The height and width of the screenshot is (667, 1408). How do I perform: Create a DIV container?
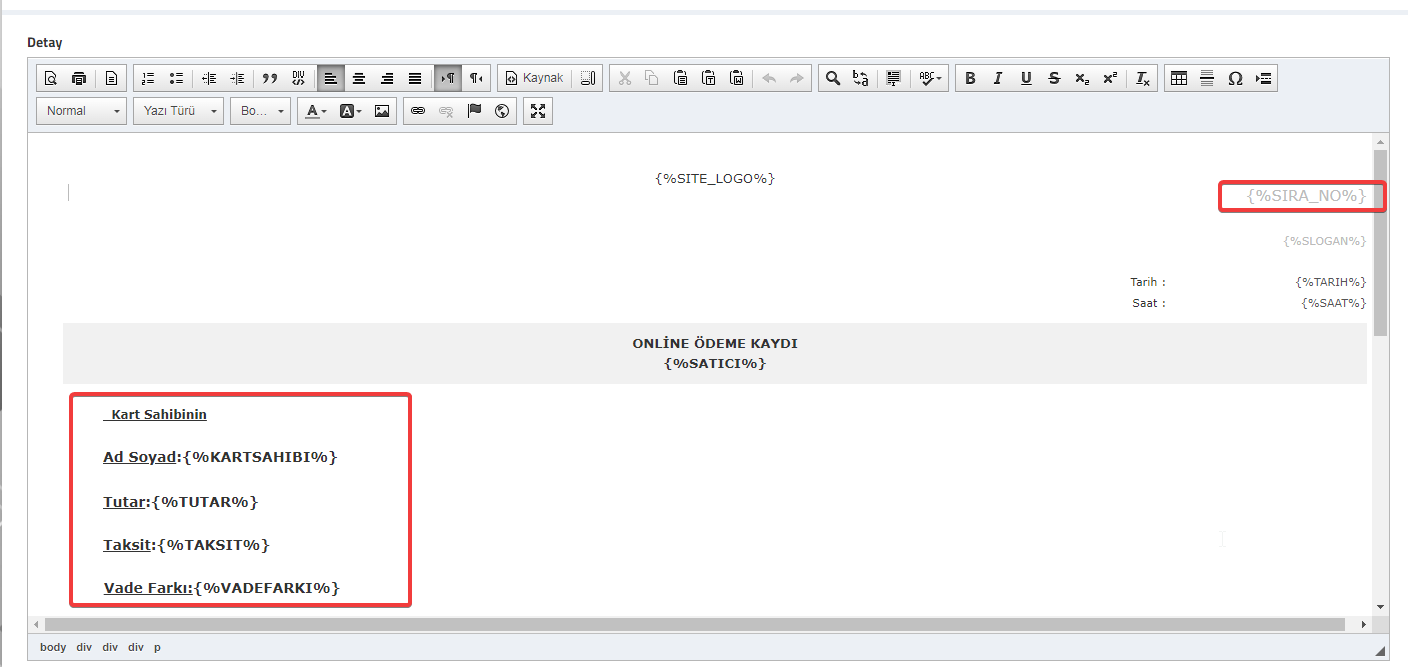(298, 78)
